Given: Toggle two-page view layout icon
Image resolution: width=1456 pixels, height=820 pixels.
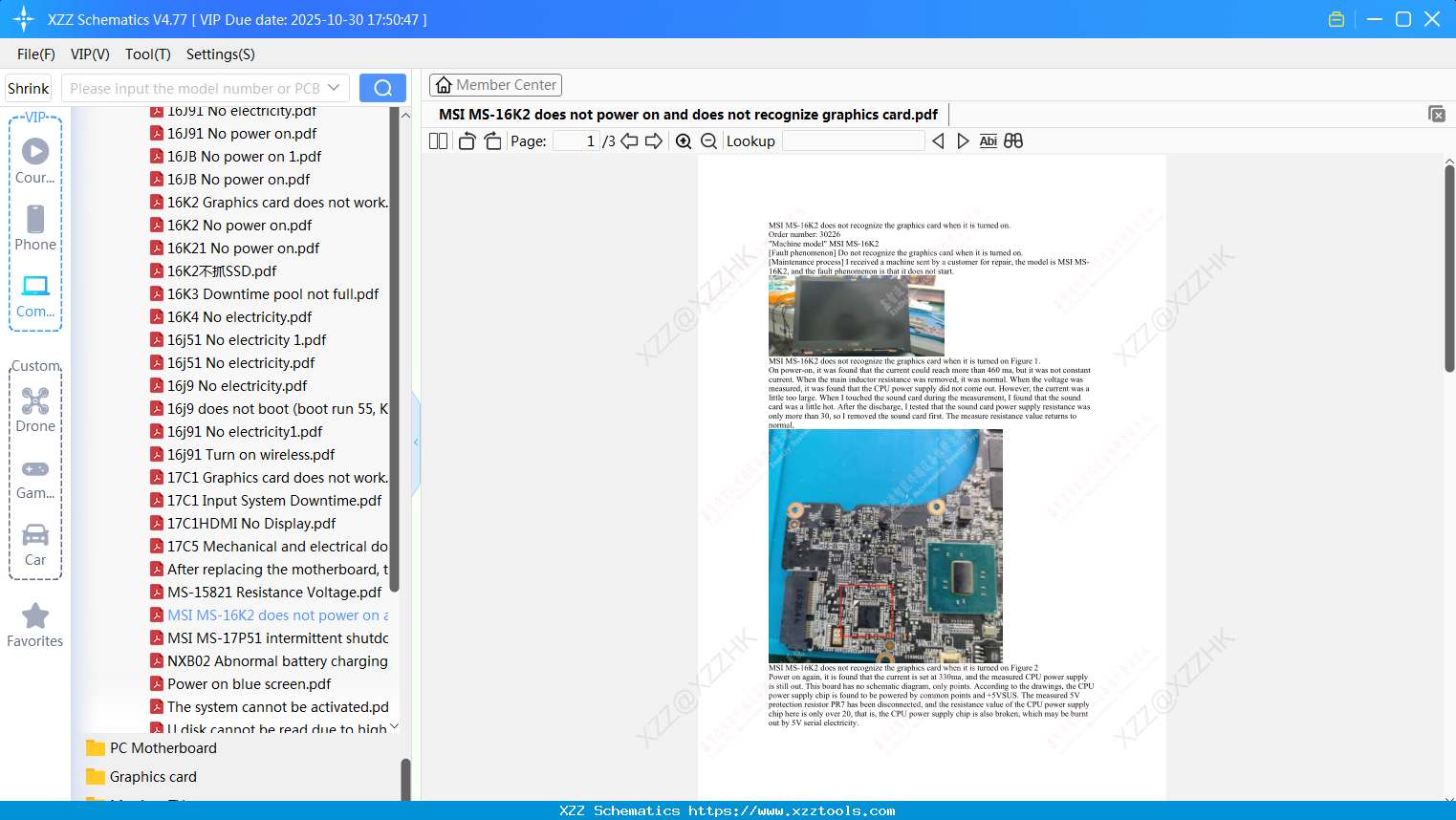Looking at the screenshot, I should (x=438, y=141).
